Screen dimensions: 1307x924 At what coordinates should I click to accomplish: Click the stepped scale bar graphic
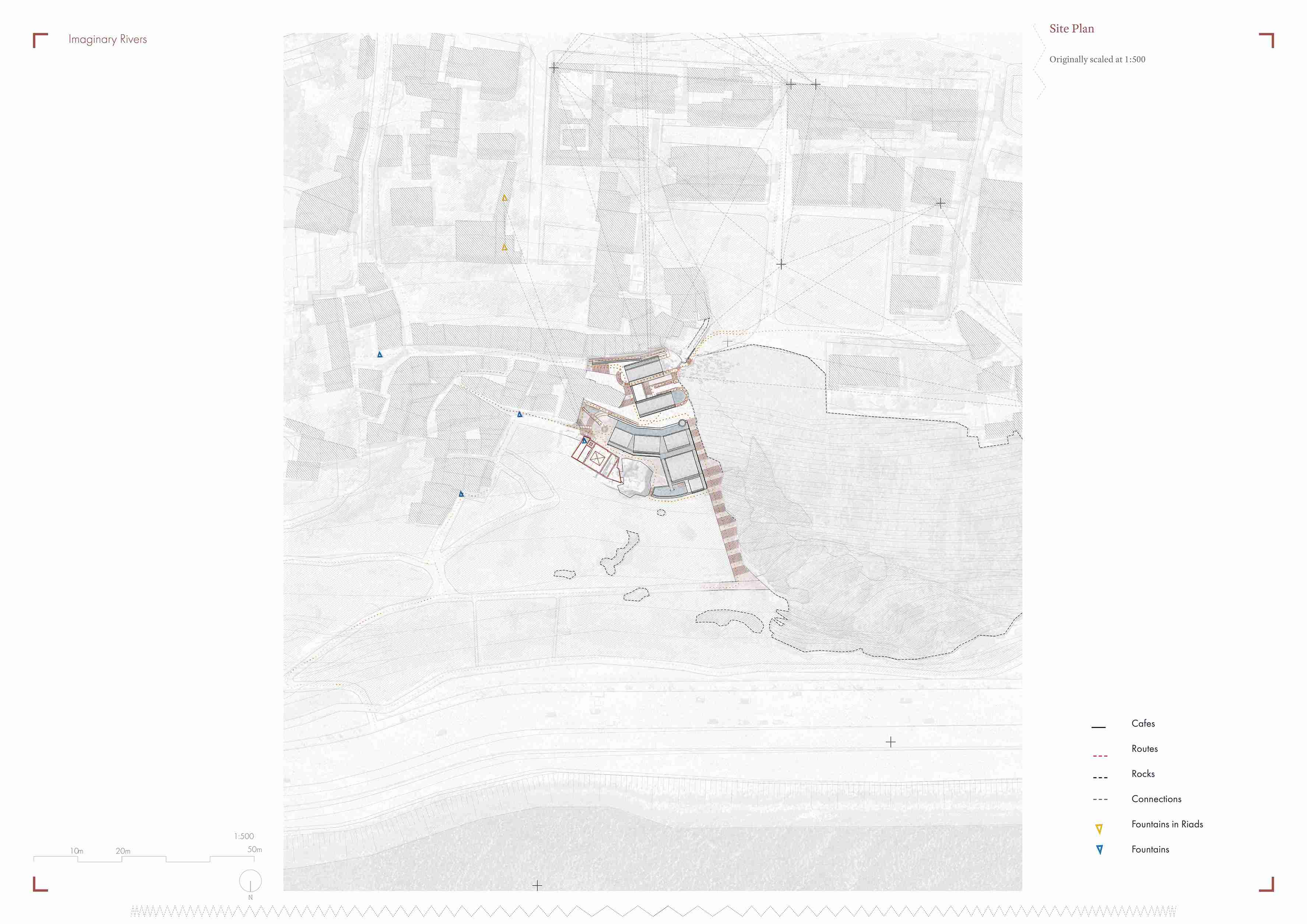pos(144,858)
